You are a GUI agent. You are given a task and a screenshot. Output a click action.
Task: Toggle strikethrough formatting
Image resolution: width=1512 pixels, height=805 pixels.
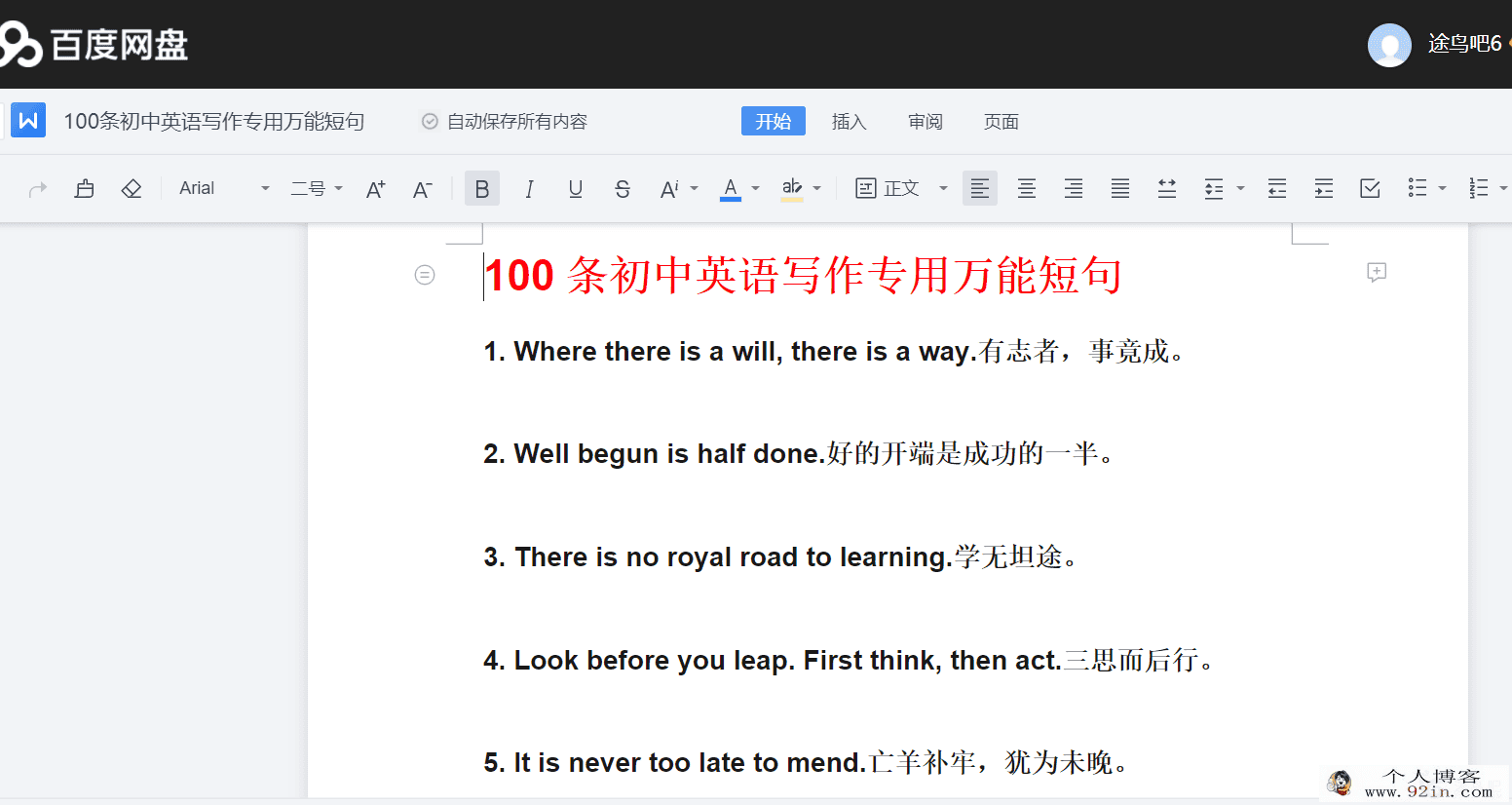click(x=623, y=189)
